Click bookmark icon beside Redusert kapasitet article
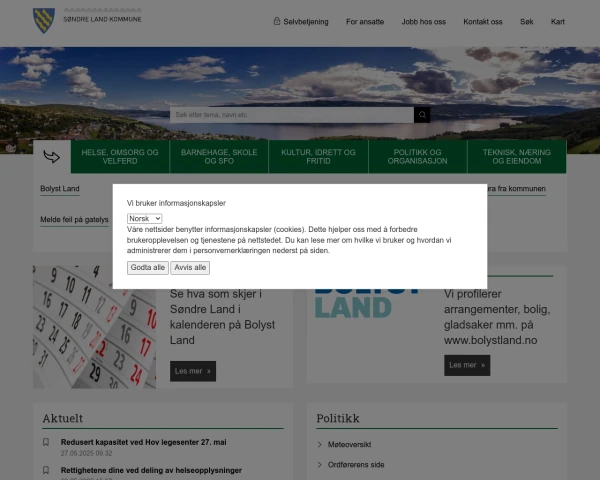The width and height of the screenshot is (600, 480). coord(46,442)
